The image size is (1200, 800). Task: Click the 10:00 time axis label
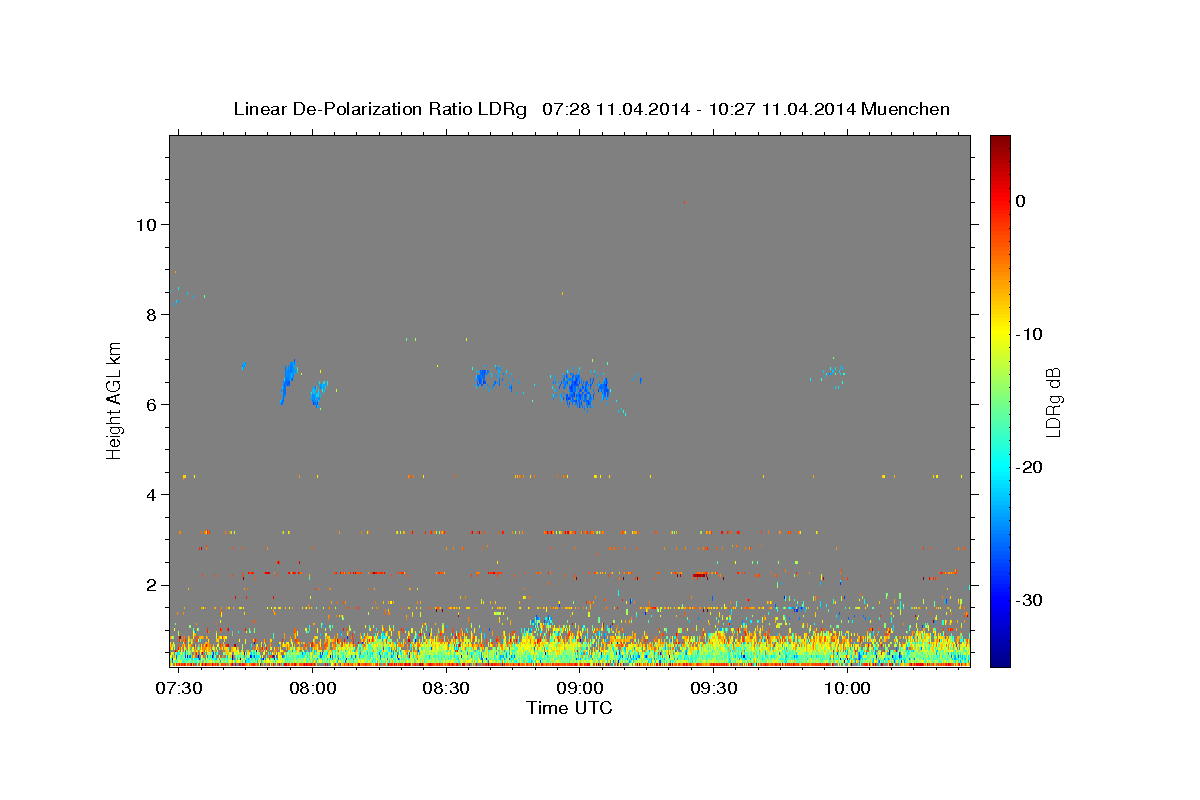tap(847, 690)
